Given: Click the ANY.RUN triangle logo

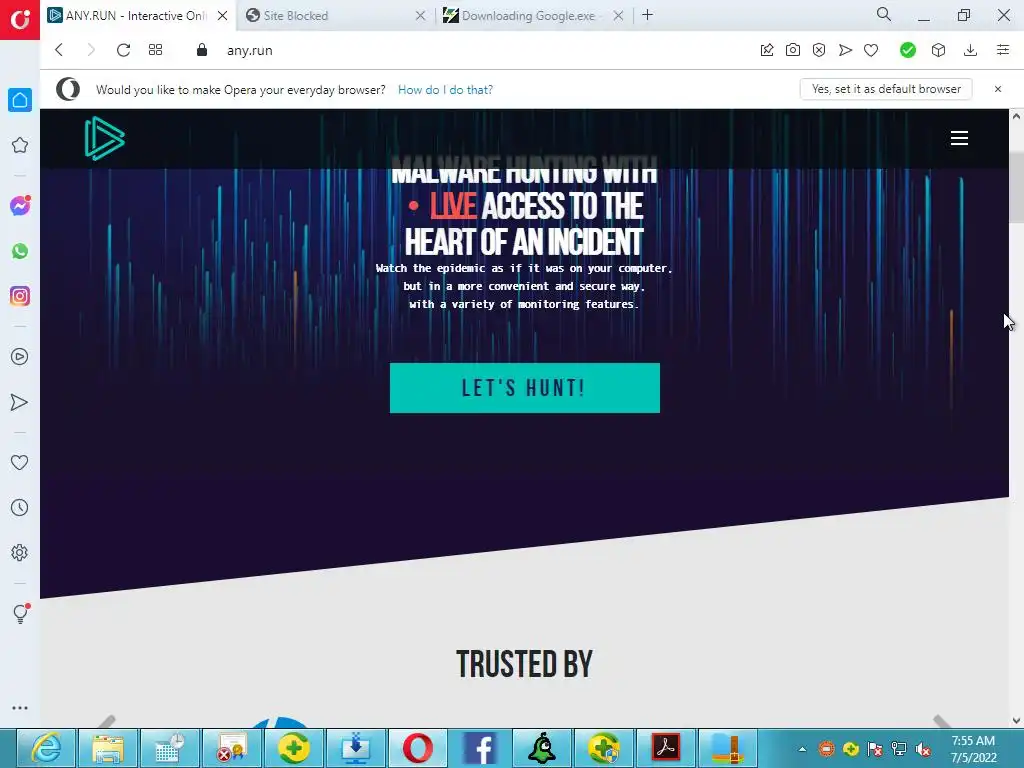Looking at the screenshot, I should tap(104, 138).
